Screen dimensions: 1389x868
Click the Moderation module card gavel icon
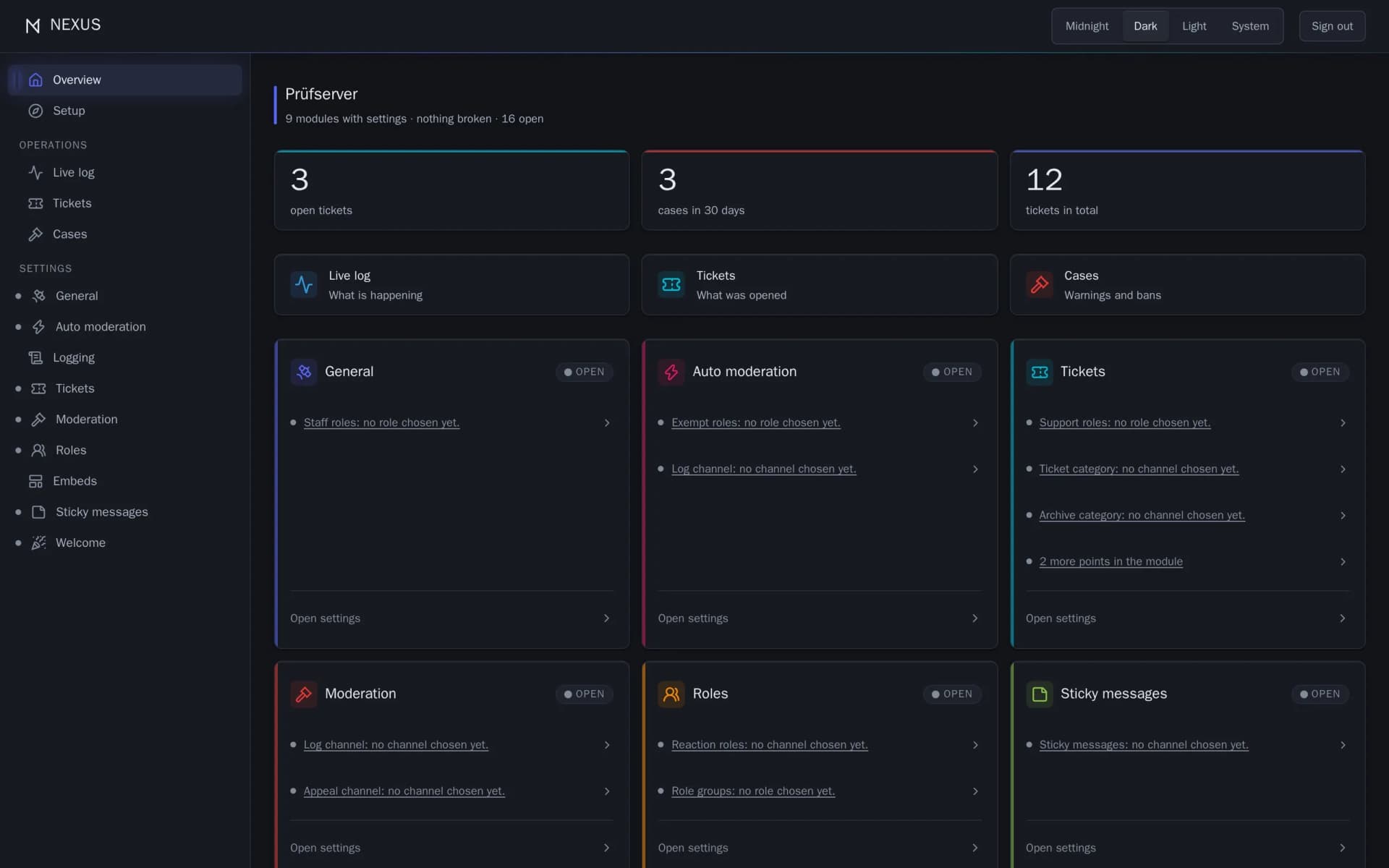(304, 694)
